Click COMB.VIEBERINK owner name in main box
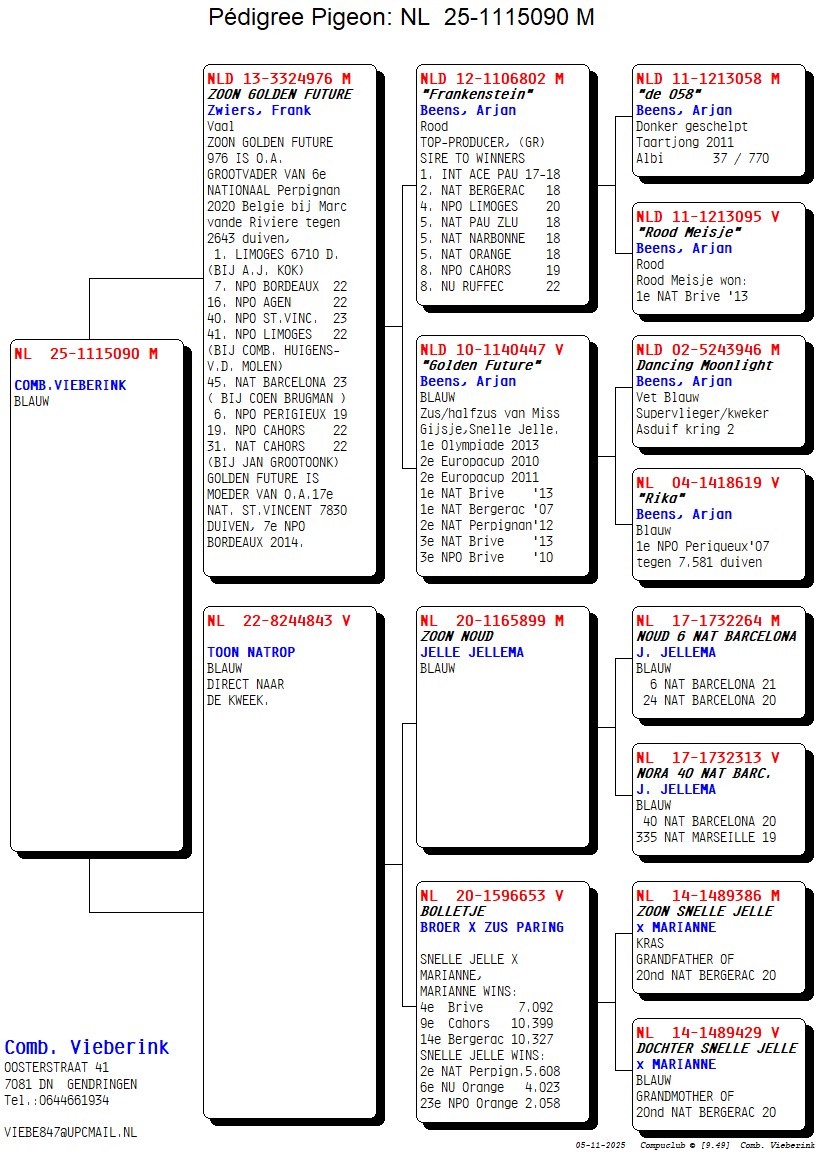Image resolution: width=816 pixels, height=1172 pixels. 70,385
